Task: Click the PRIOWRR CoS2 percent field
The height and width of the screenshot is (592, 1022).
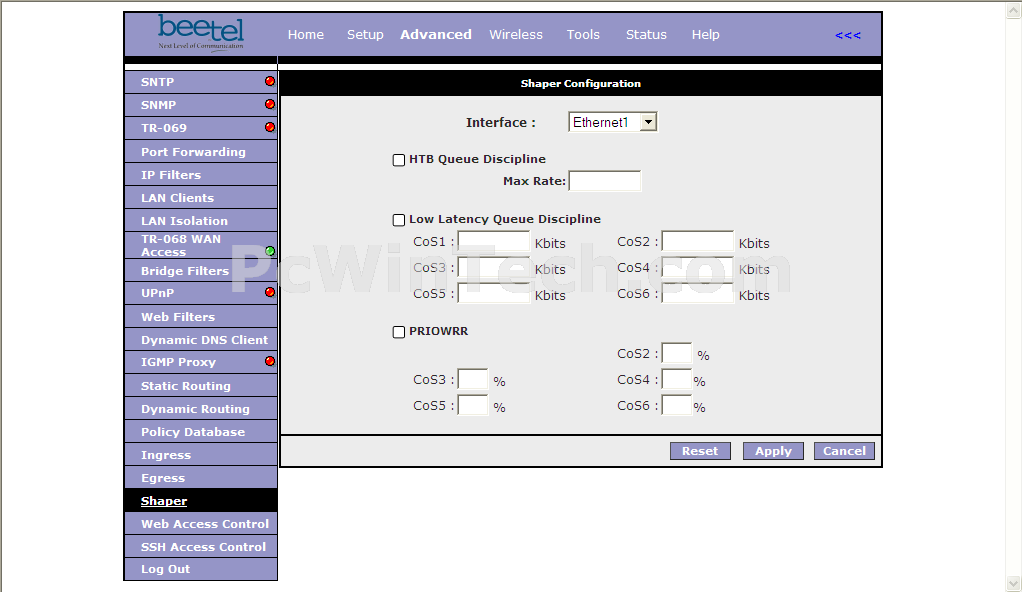Action: click(x=677, y=353)
